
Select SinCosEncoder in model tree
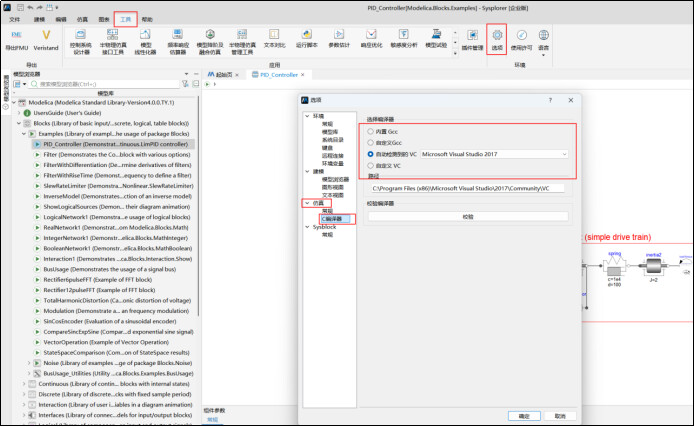tap(109, 321)
